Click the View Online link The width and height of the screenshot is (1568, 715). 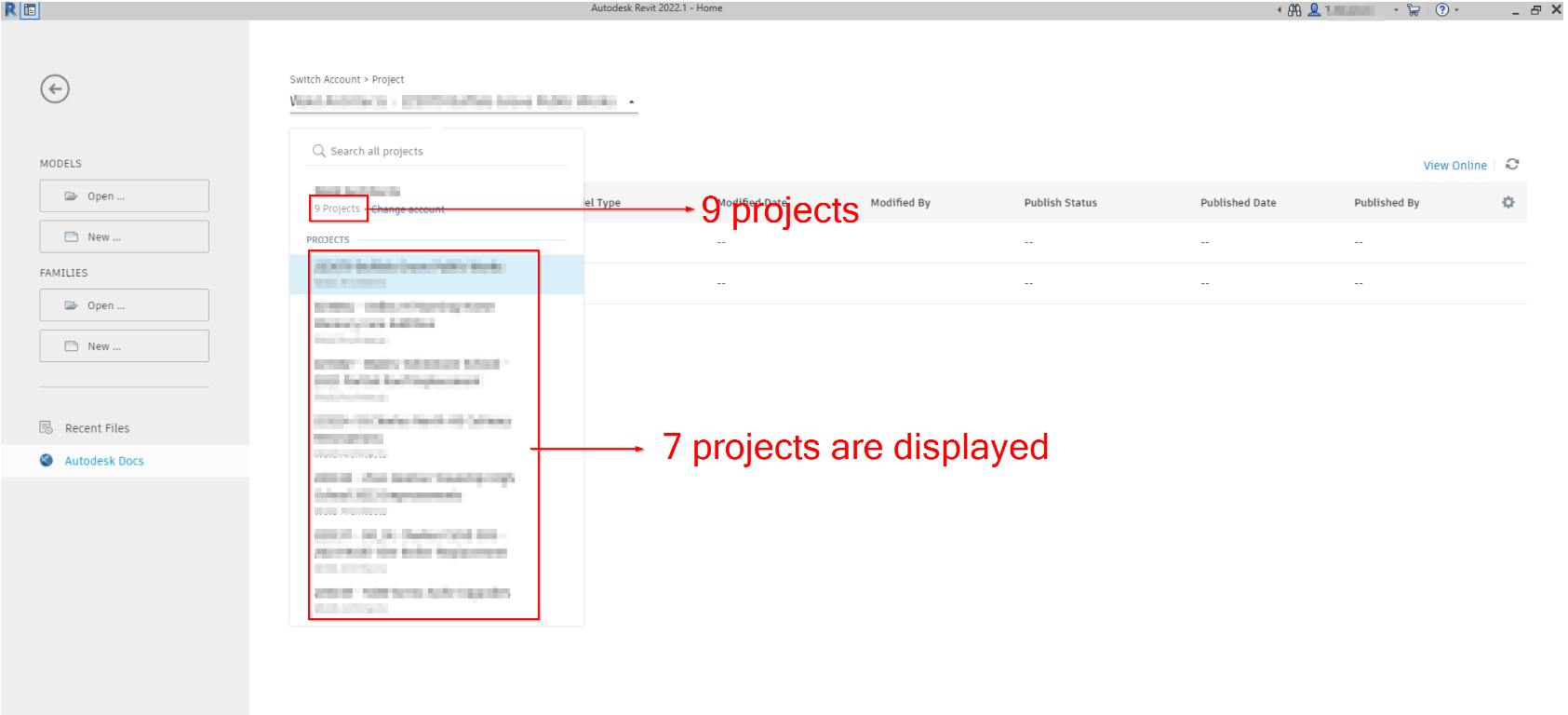coord(1454,166)
